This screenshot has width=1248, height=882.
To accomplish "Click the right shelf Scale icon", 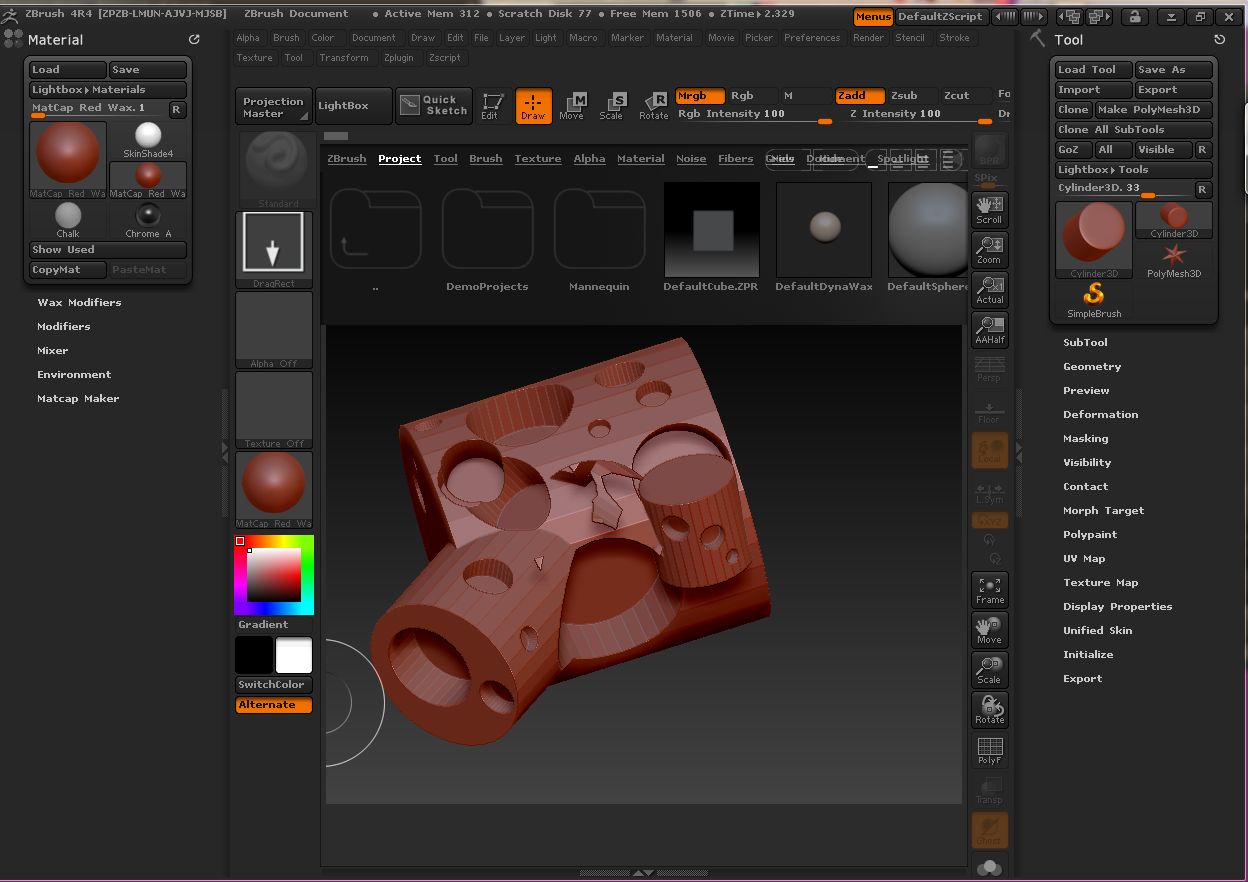I will 989,669.
